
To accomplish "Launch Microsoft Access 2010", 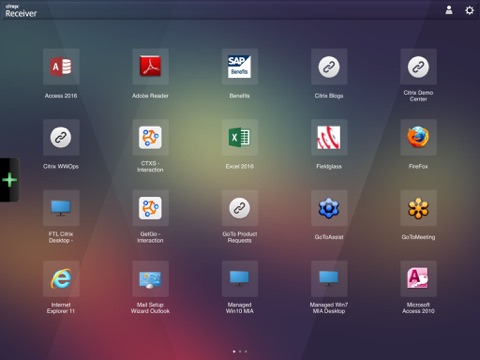I will [418, 279].
